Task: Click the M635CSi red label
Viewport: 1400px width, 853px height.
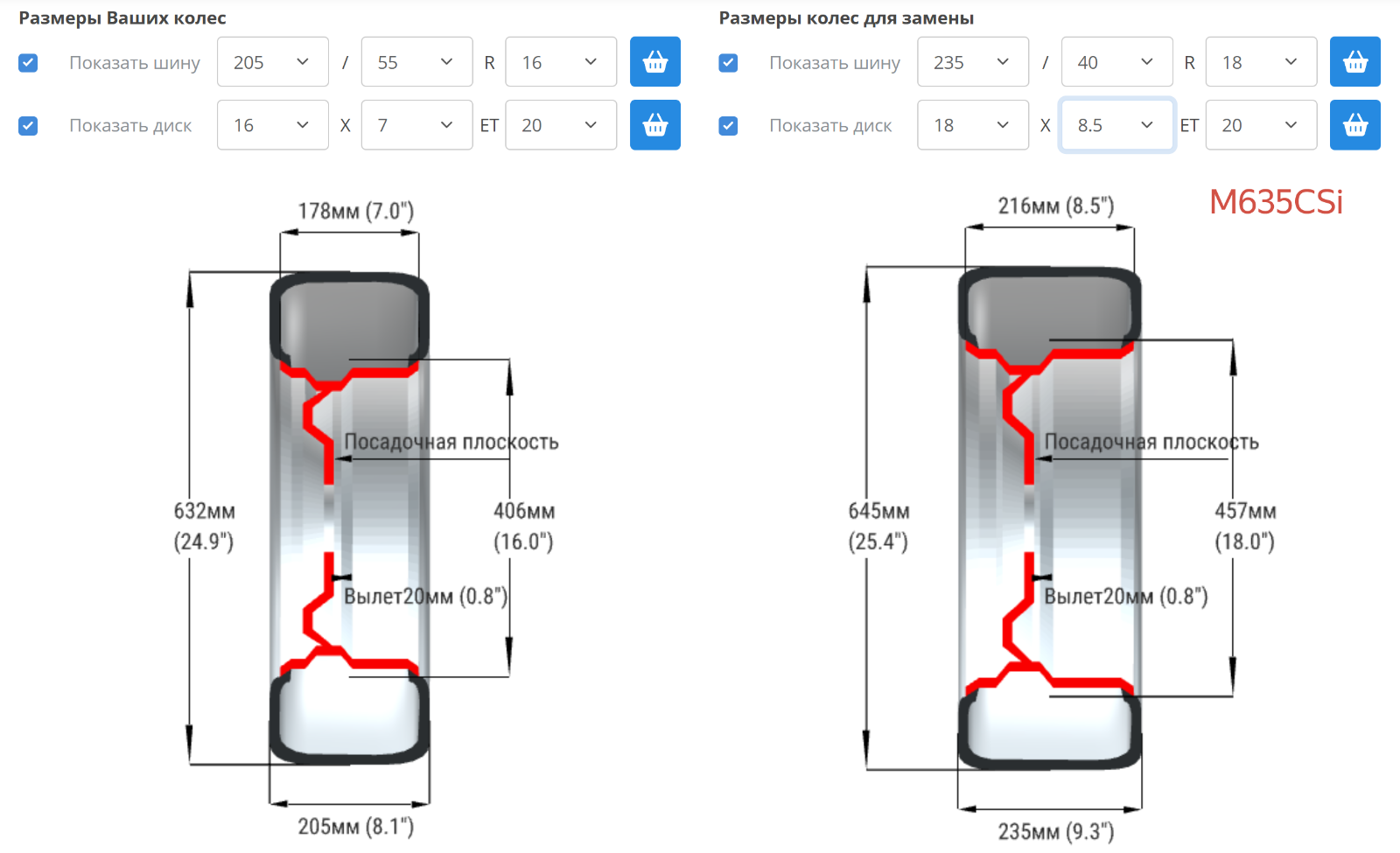Action: coord(1276,202)
